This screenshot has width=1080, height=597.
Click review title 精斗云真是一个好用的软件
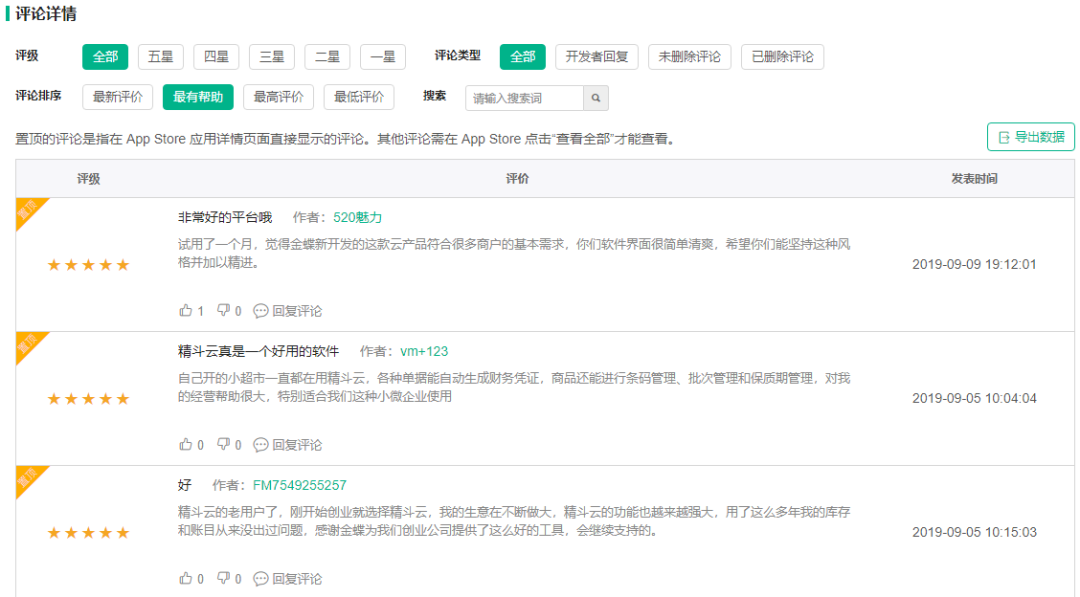258,351
